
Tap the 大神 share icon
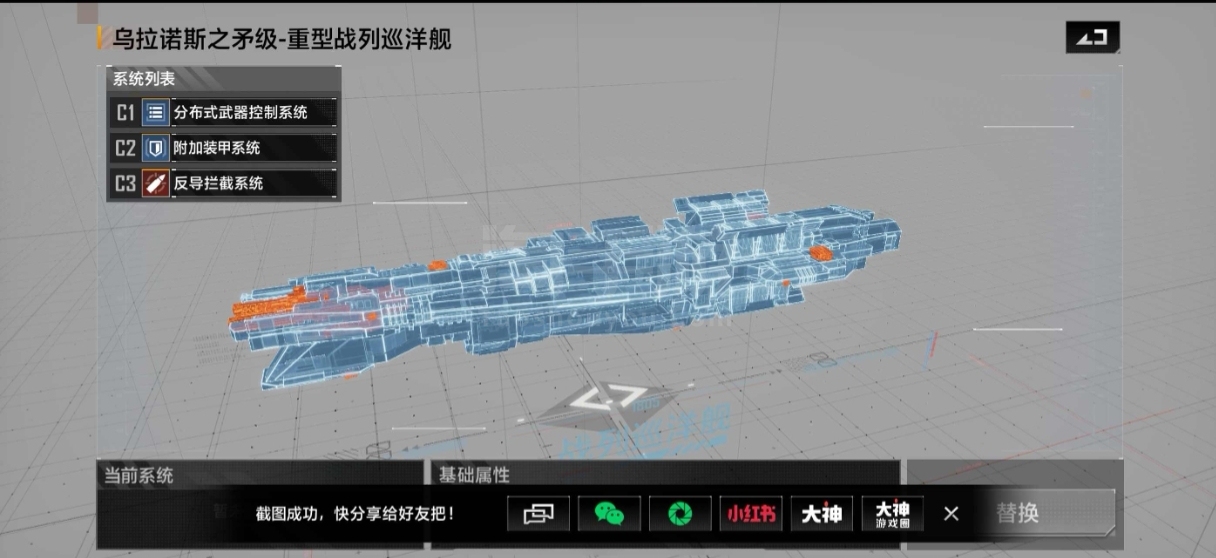tap(821, 514)
